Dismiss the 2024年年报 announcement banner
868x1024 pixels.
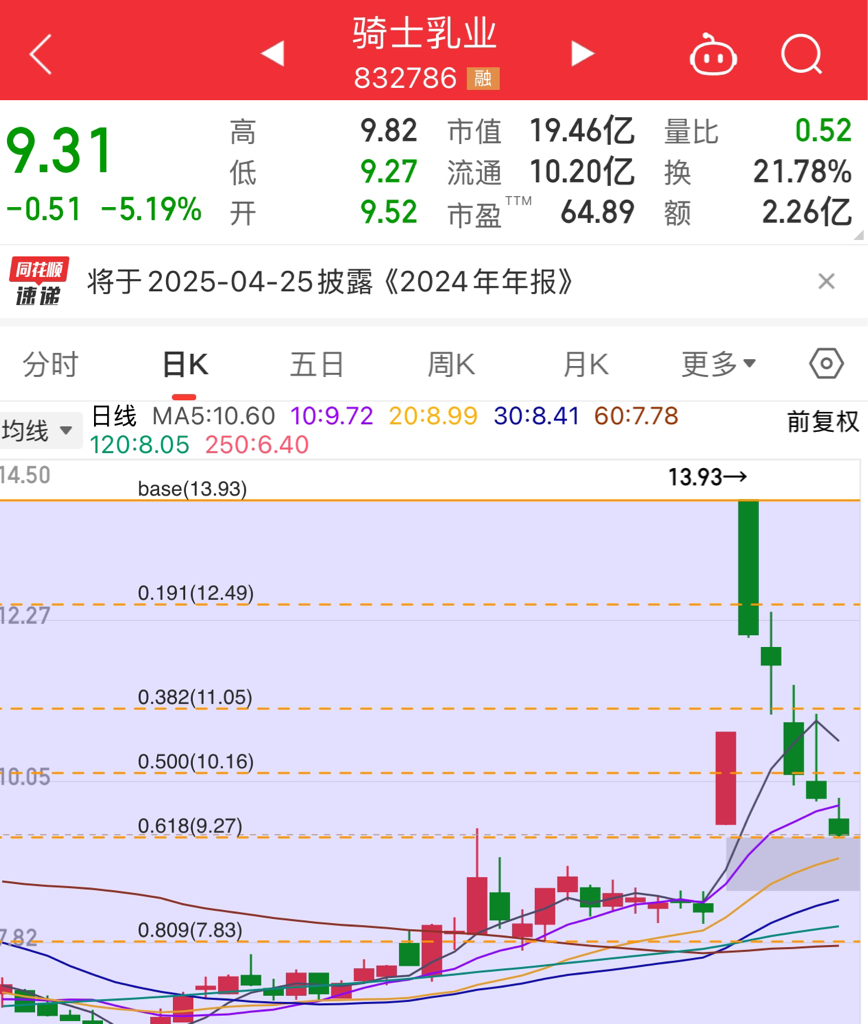tap(826, 281)
